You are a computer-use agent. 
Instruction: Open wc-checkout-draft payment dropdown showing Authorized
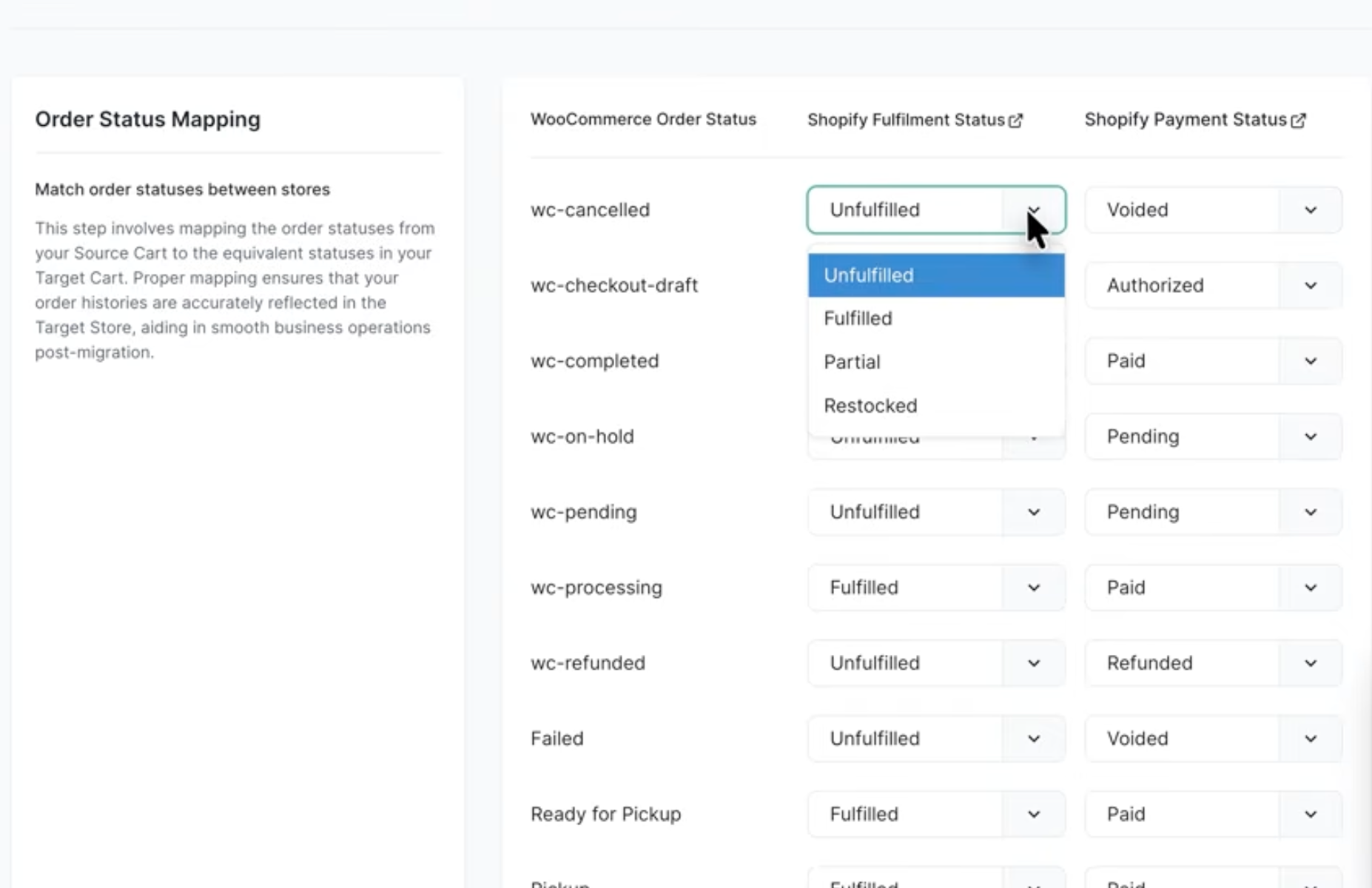click(1213, 286)
